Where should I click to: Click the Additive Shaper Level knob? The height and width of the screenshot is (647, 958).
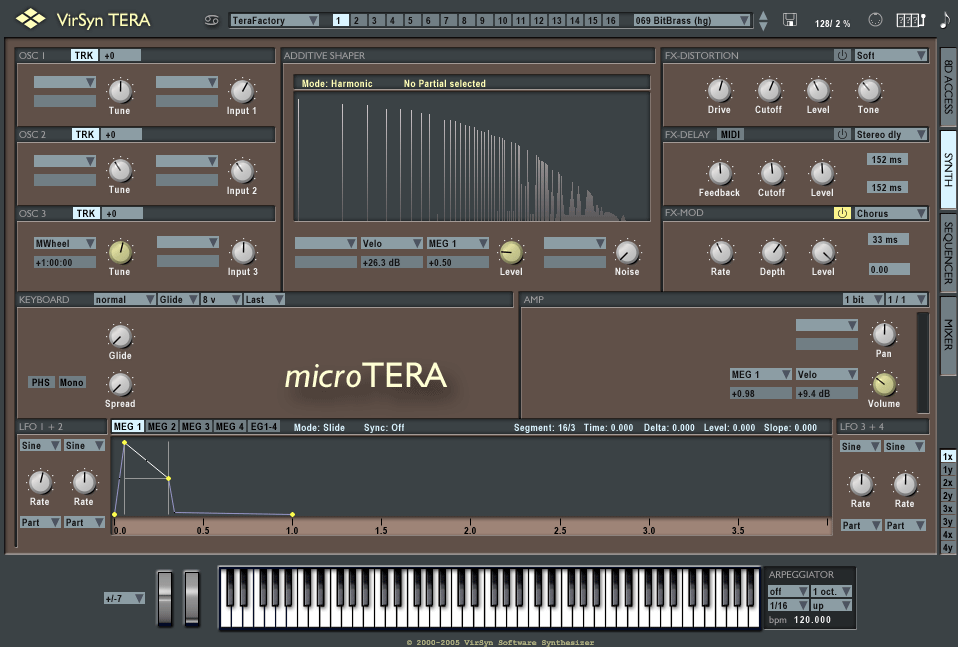[511, 252]
